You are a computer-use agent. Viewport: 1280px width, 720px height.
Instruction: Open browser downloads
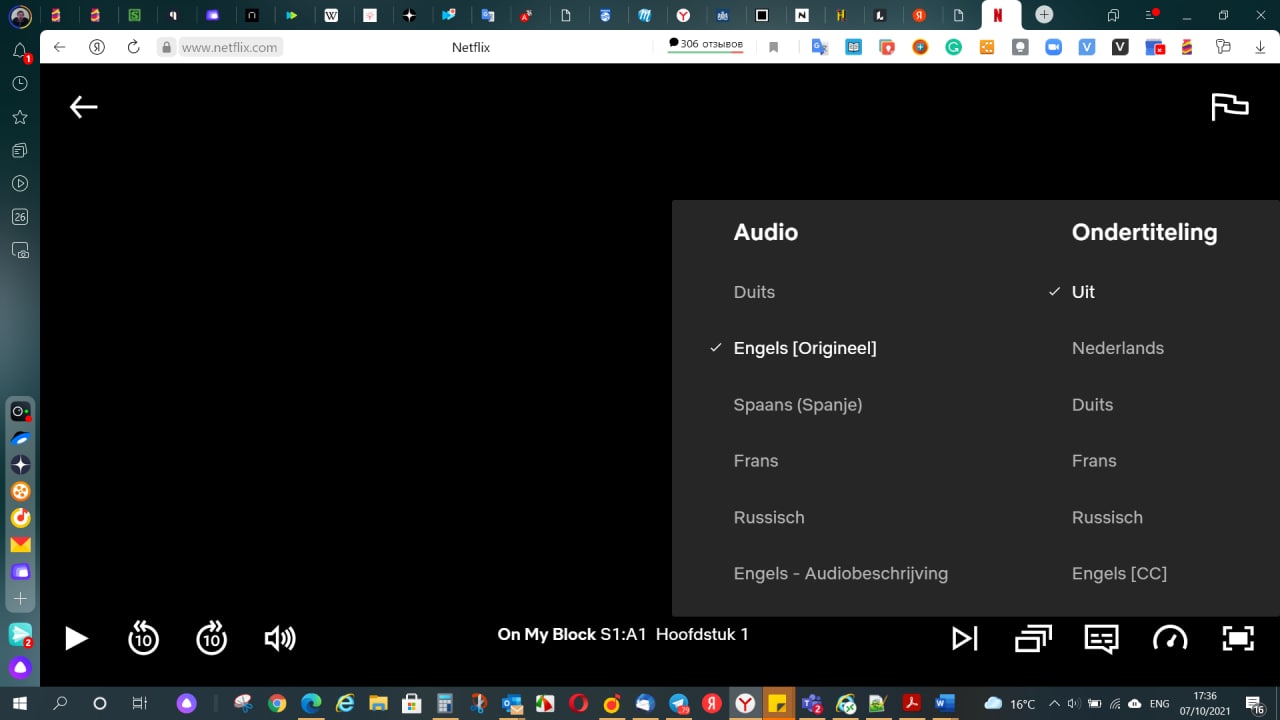pyautogui.click(x=1259, y=47)
